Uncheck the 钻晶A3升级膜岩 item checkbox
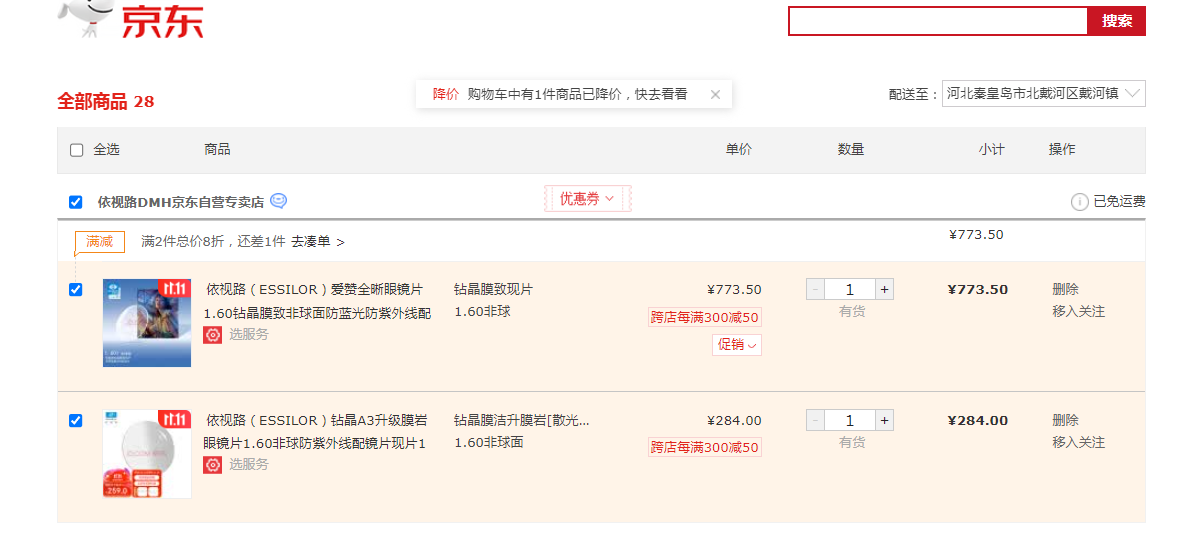Image resolution: width=1186 pixels, height=538 pixels. 76,421
